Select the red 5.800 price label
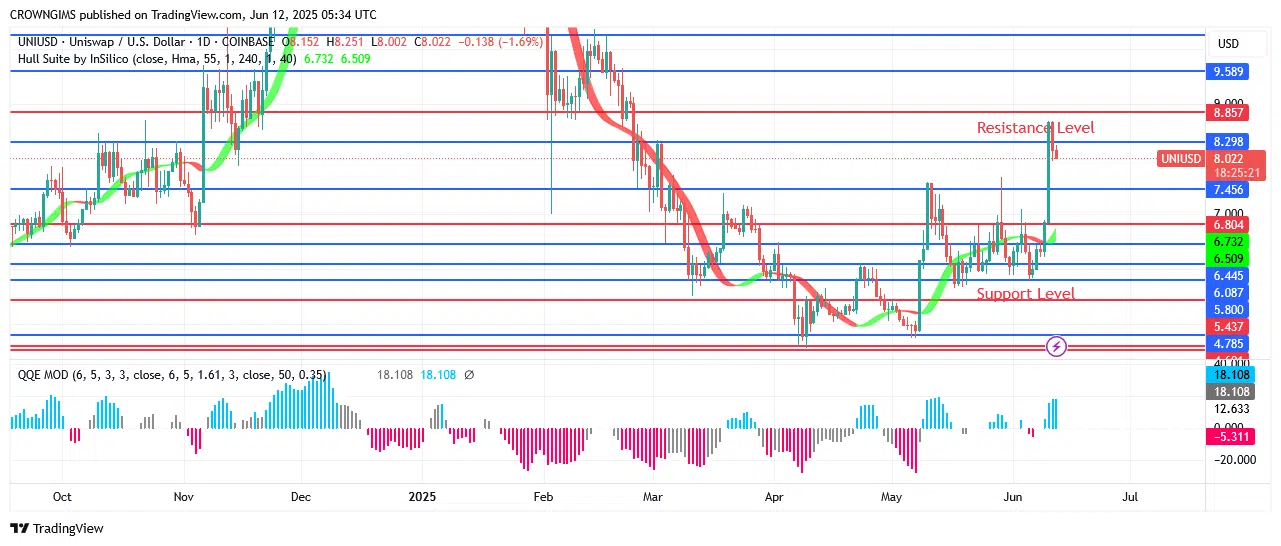The height and width of the screenshot is (546, 1281). click(x=1228, y=310)
